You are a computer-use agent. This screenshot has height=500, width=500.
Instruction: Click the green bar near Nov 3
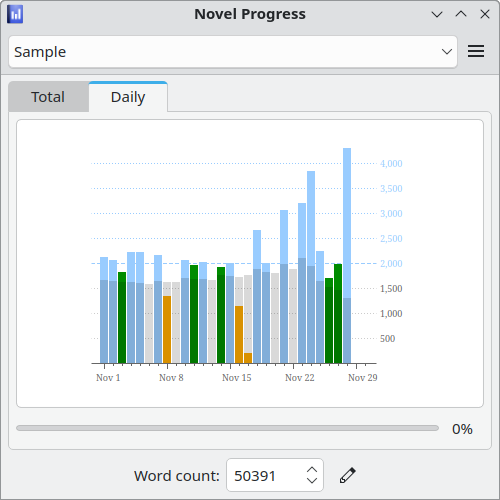122,318
